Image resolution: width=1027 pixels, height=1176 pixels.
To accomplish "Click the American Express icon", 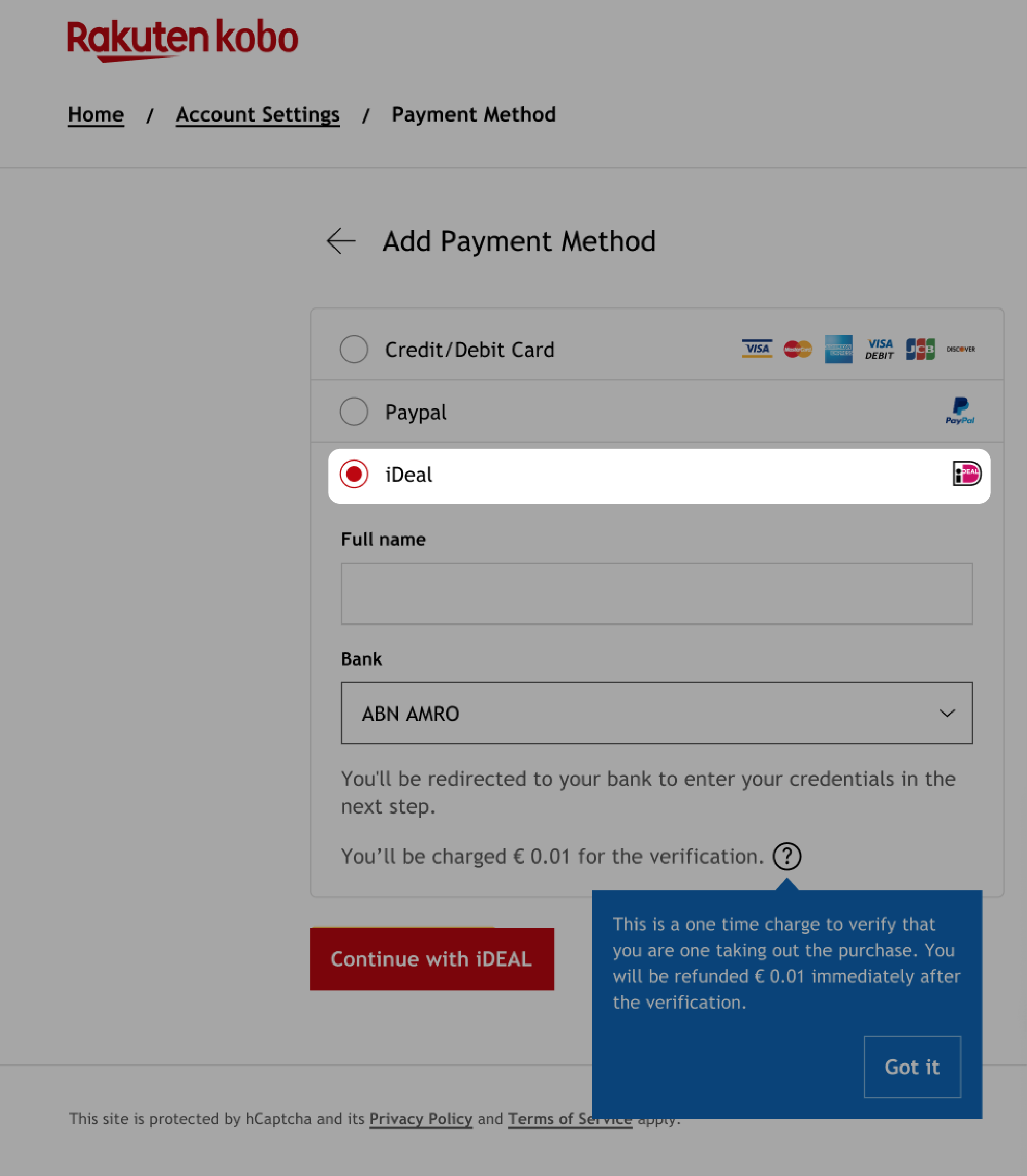I will [838, 349].
